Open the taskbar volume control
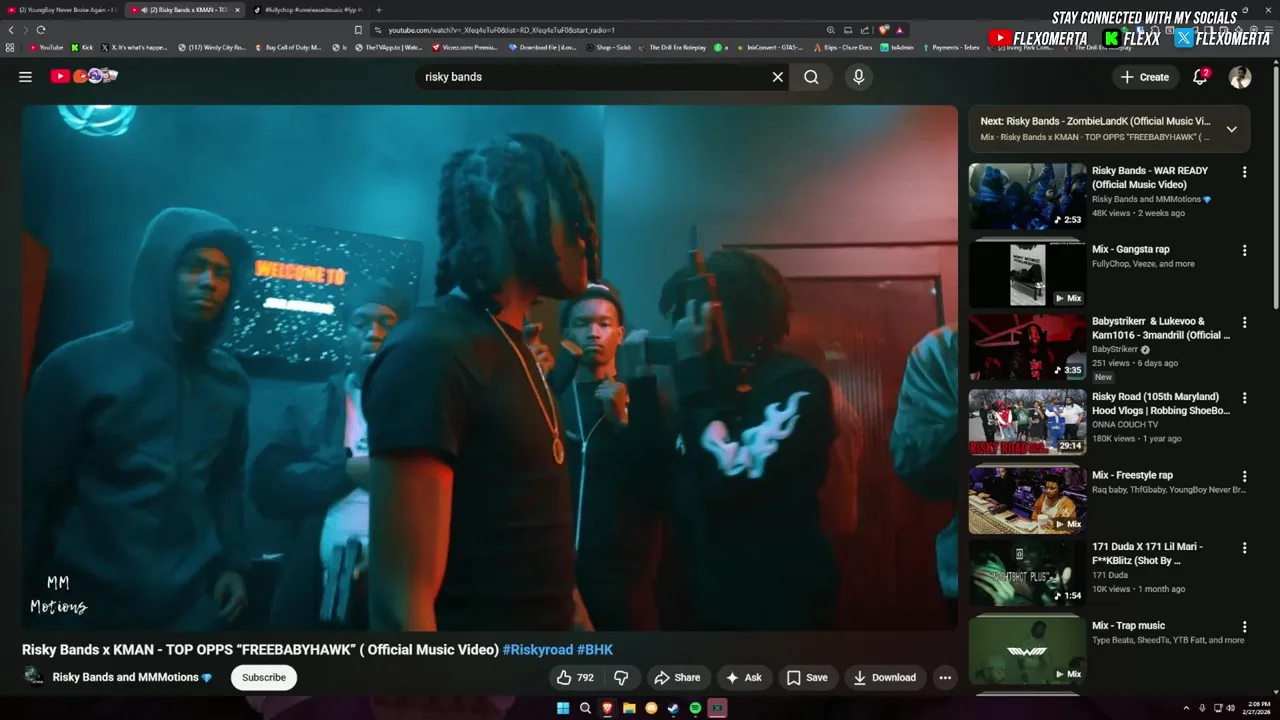Viewport: 1280px width, 720px height. click(1231, 708)
